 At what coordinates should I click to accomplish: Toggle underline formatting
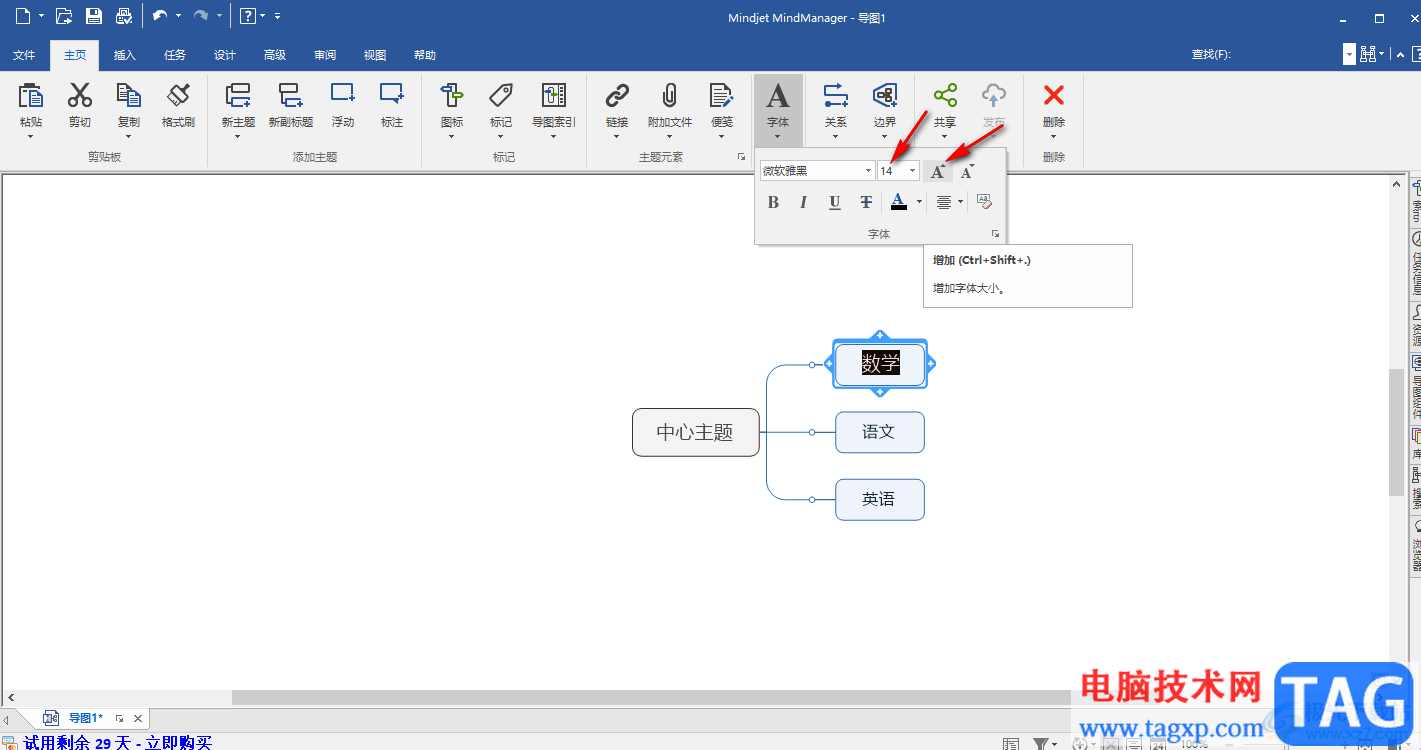pos(835,202)
